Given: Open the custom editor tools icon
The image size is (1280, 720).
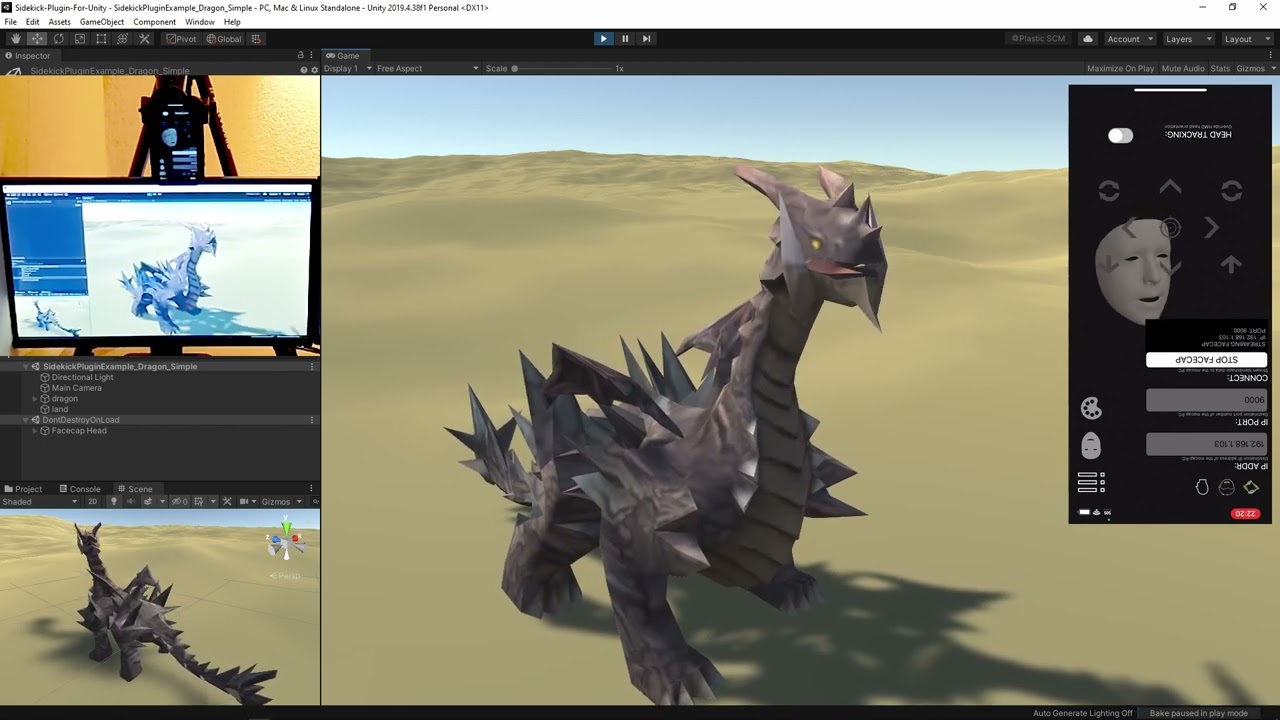Looking at the screenshot, I should 144,39.
